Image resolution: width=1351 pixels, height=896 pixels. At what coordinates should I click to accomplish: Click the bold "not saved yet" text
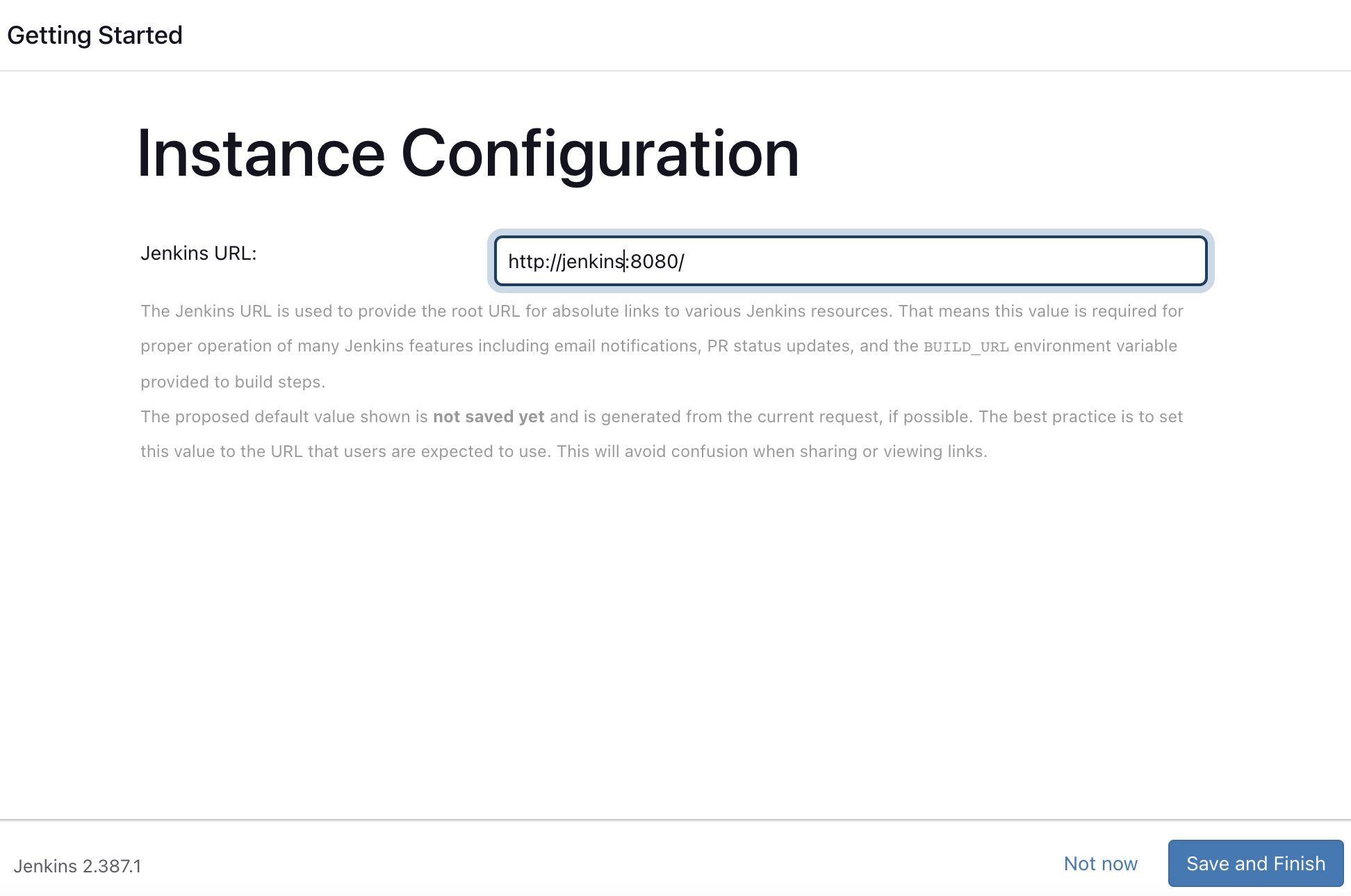[489, 417]
